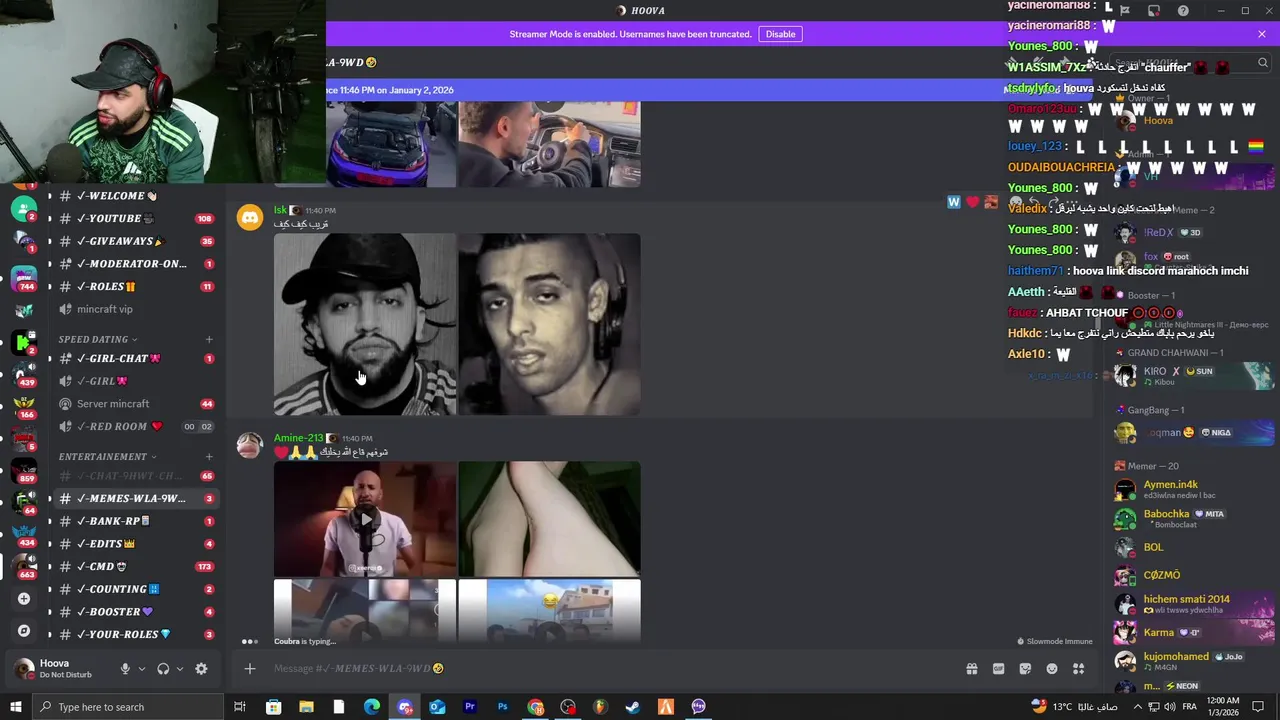Mute the microphone in user panel
This screenshot has height=720, width=1280.
pos(125,669)
